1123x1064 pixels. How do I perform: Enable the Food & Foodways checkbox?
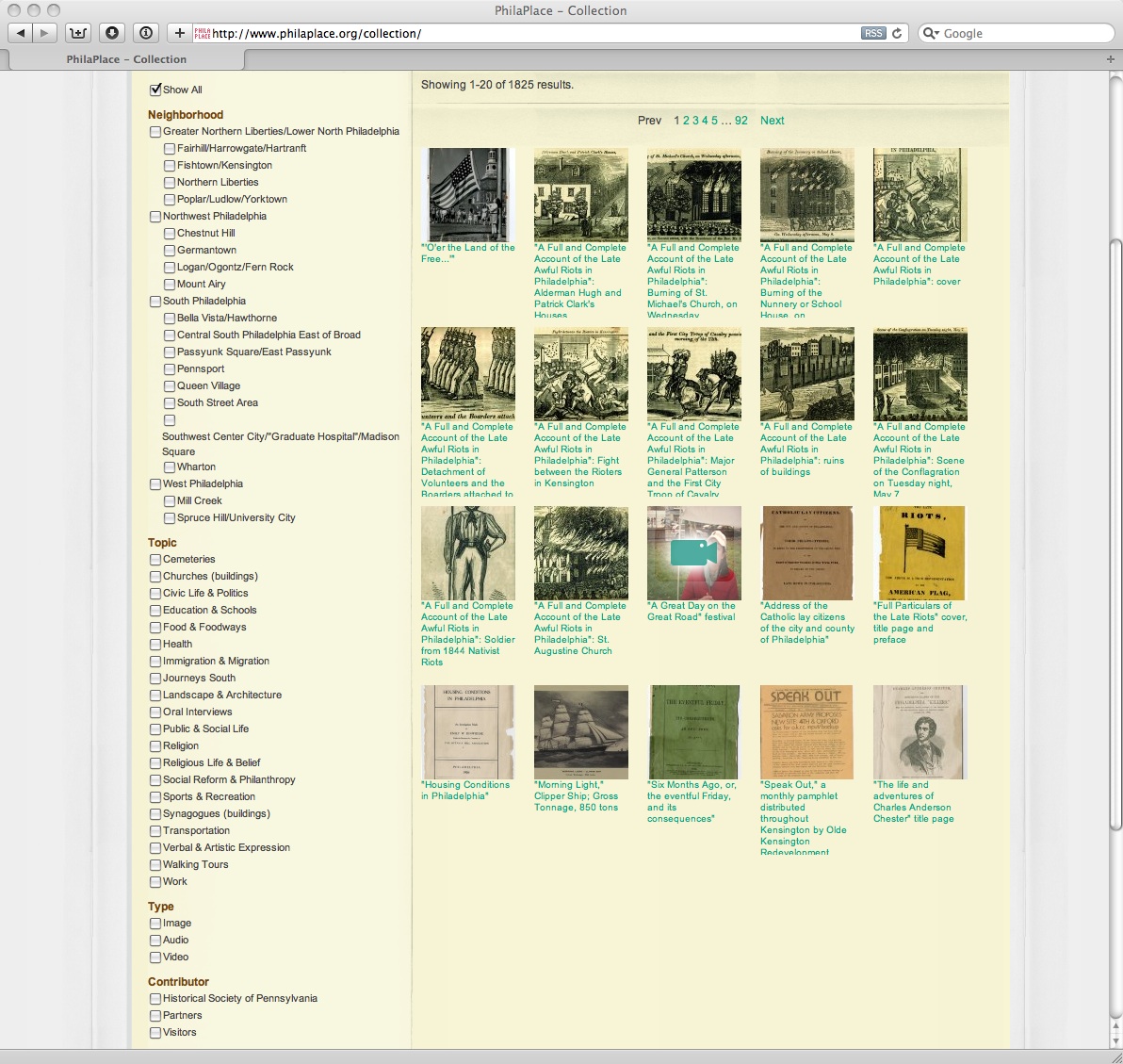pyautogui.click(x=155, y=628)
